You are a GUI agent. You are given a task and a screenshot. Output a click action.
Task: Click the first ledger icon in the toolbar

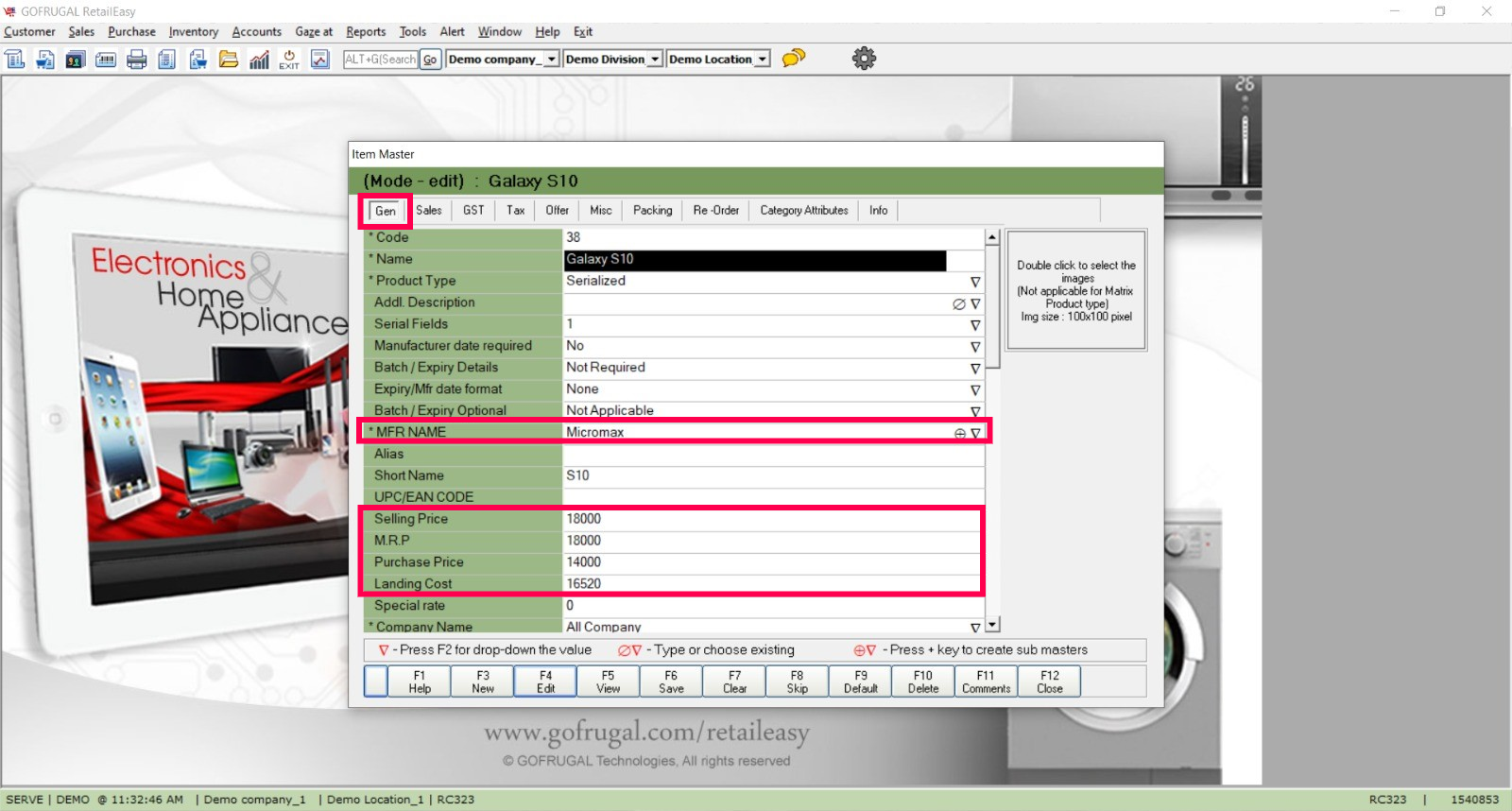pos(15,60)
